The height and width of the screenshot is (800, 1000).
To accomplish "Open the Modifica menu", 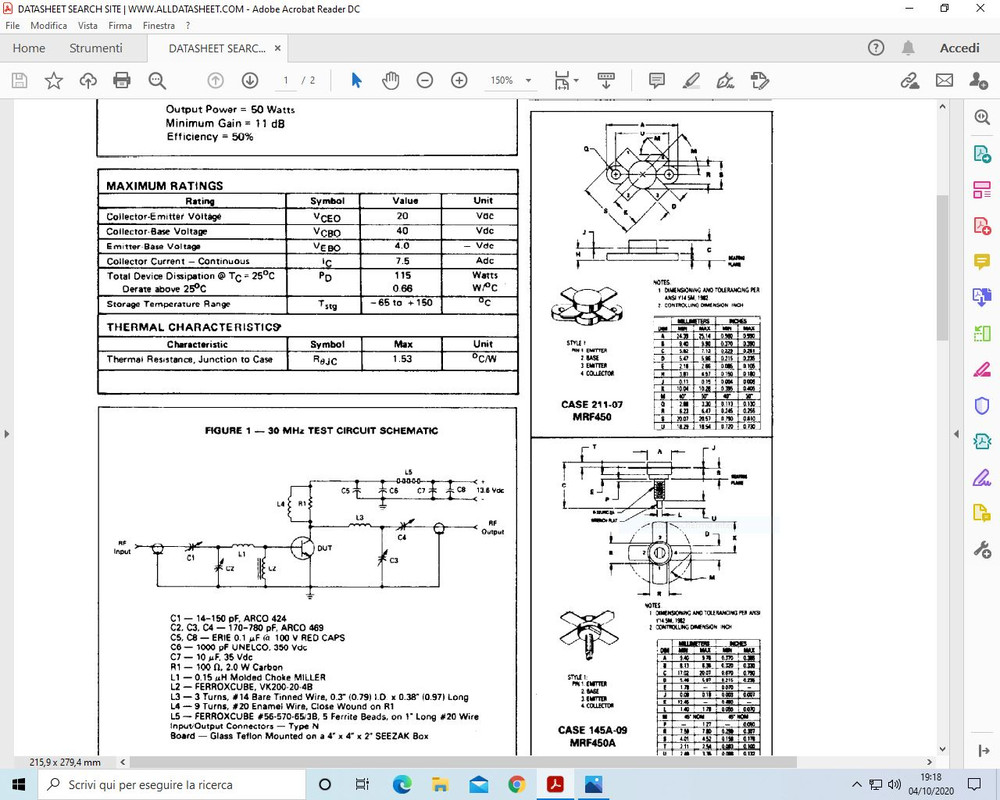I will (x=48, y=26).
